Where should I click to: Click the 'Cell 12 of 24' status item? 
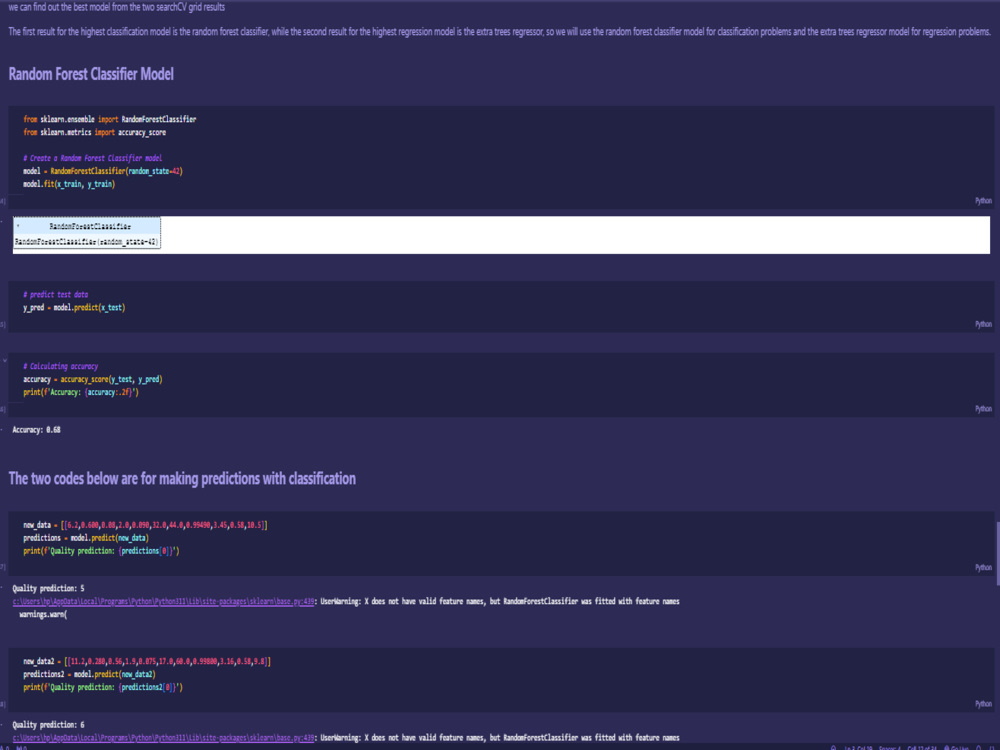click(x=922, y=747)
